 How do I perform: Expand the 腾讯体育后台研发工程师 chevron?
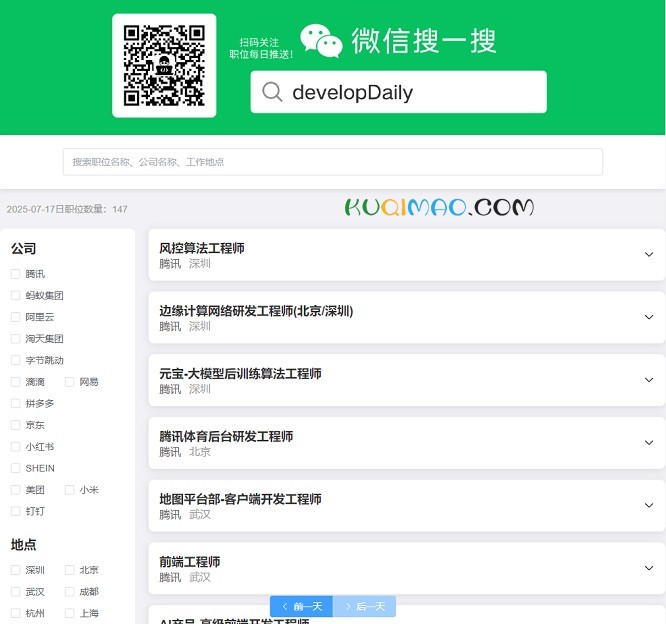(x=649, y=443)
